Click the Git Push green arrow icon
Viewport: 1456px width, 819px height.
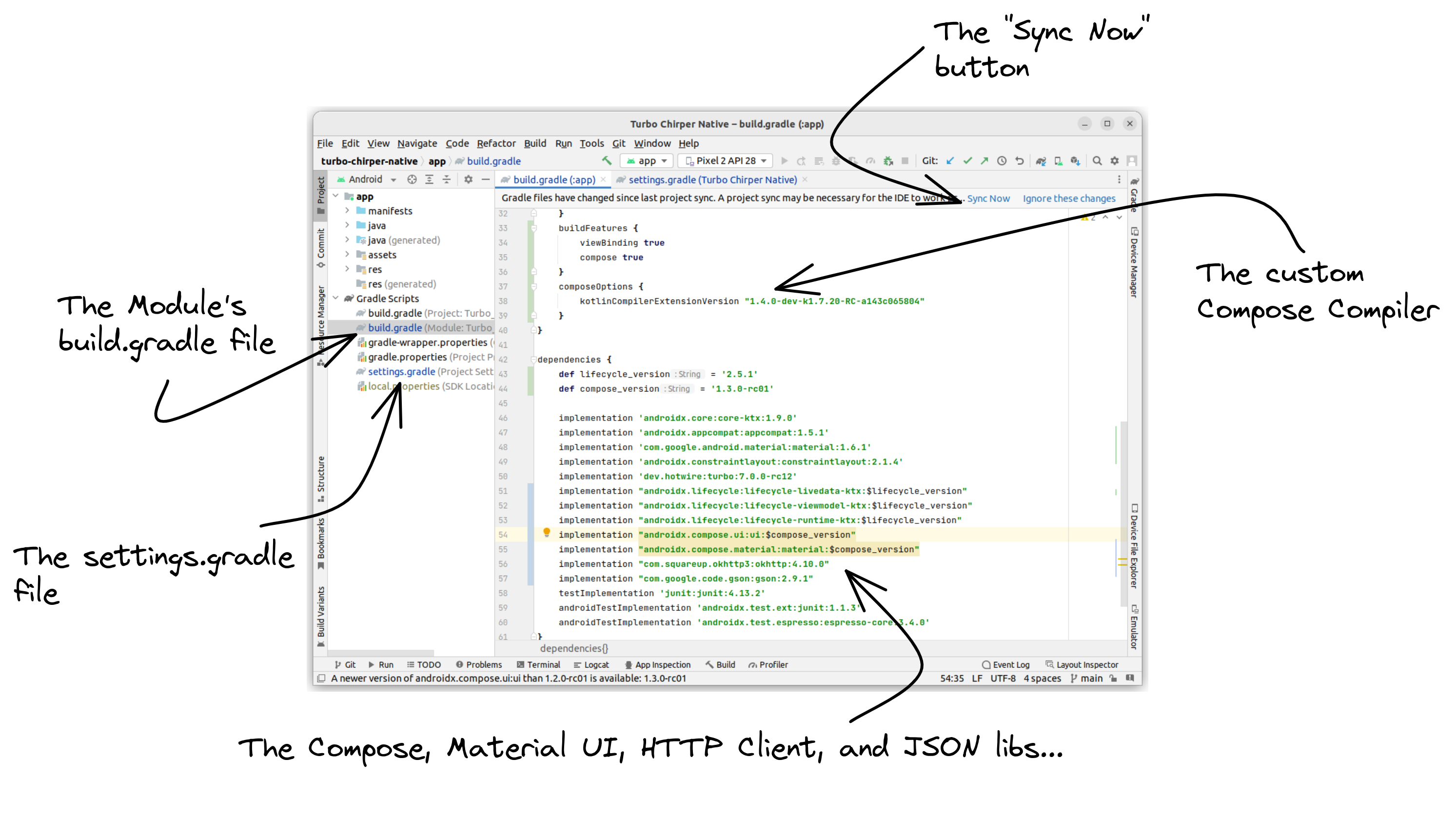[x=984, y=160]
